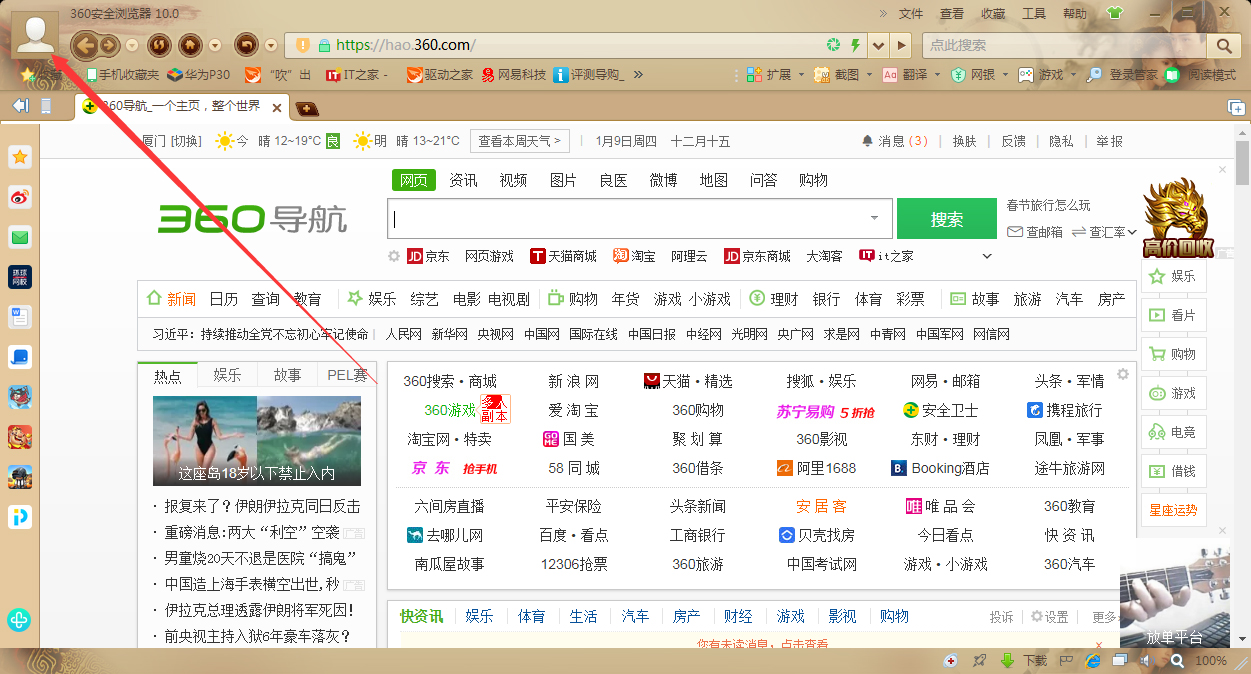Expand the shopping sites chevron below search box
This screenshot has width=1251, height=674.
click(987, 256)
